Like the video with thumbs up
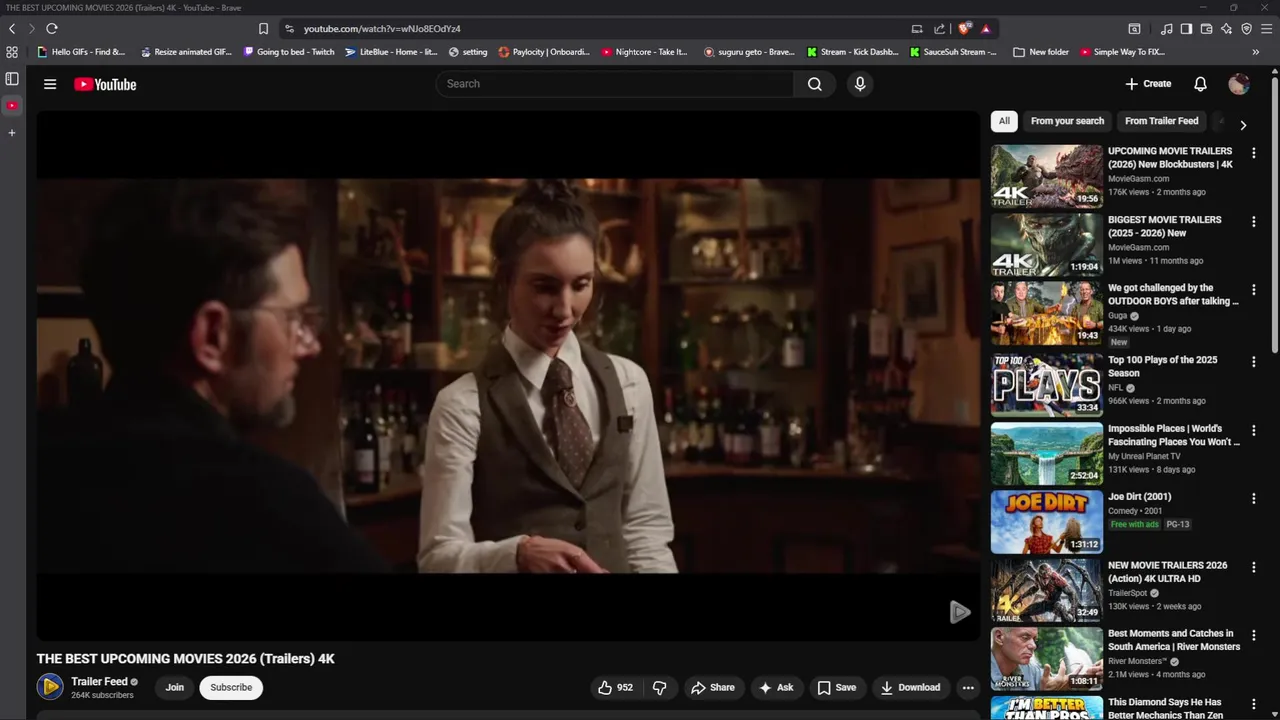This screenshot has height=720, width=1280. [x=615, y=687]
